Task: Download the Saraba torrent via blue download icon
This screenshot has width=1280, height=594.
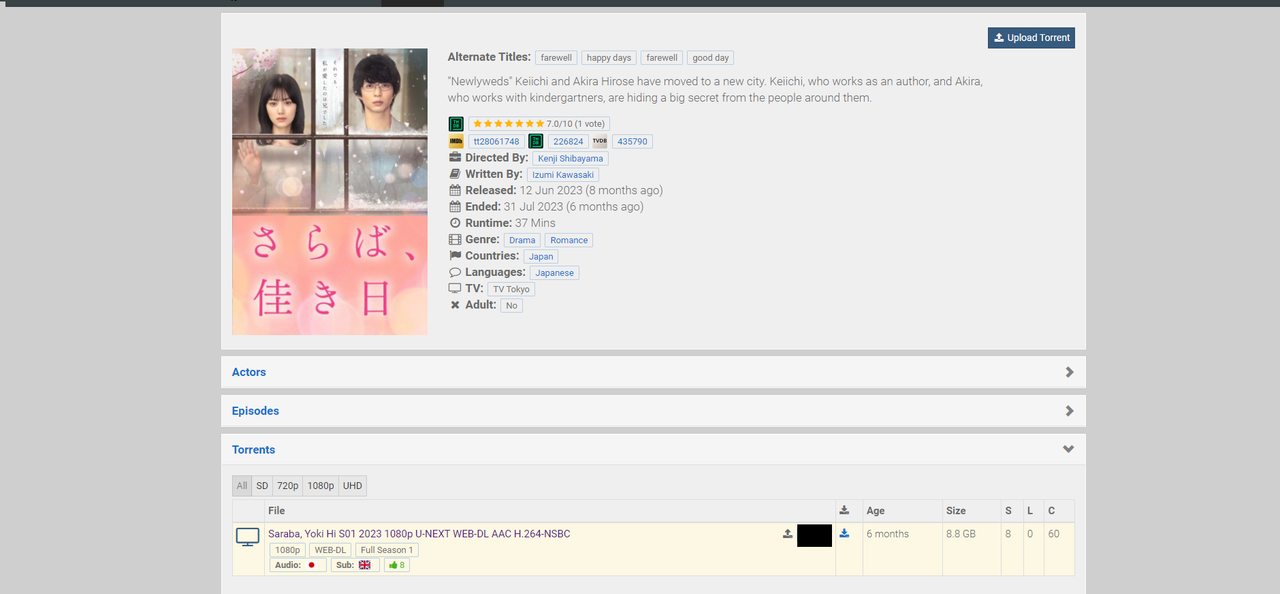Action: pyautogui.click(x=844, y=534)
